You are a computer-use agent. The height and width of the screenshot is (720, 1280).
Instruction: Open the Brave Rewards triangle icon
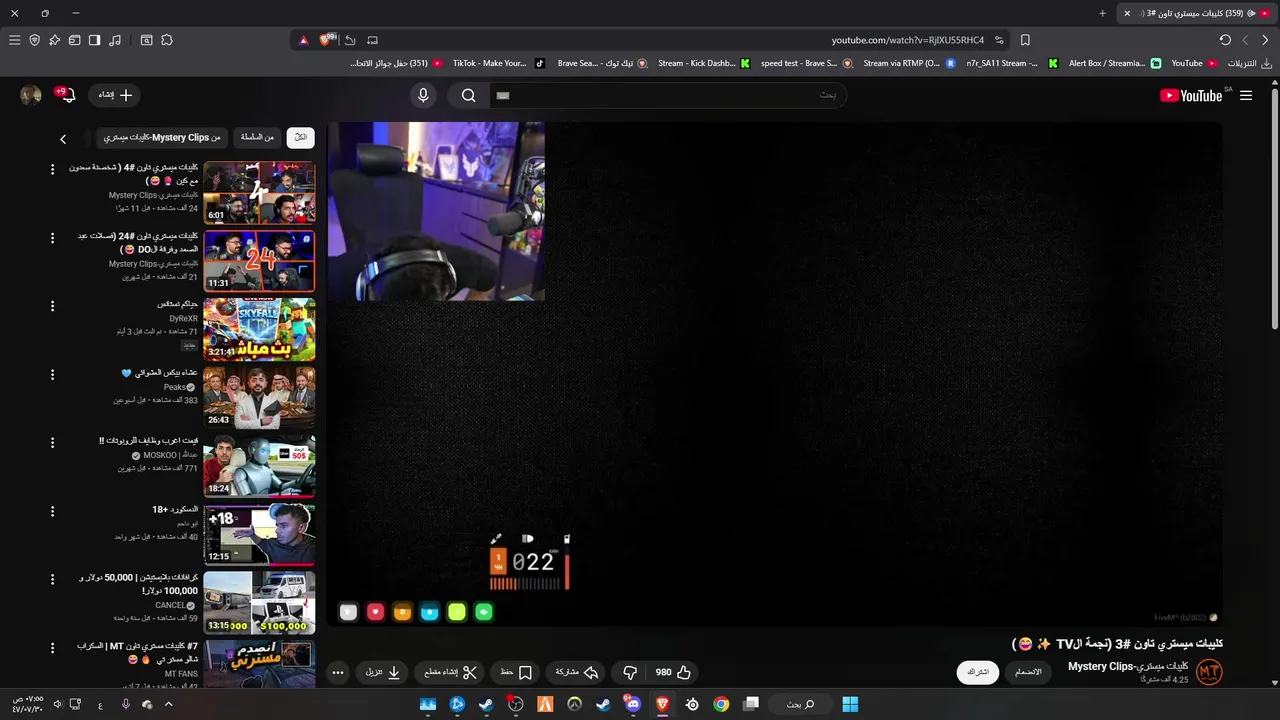click(304, 40)
